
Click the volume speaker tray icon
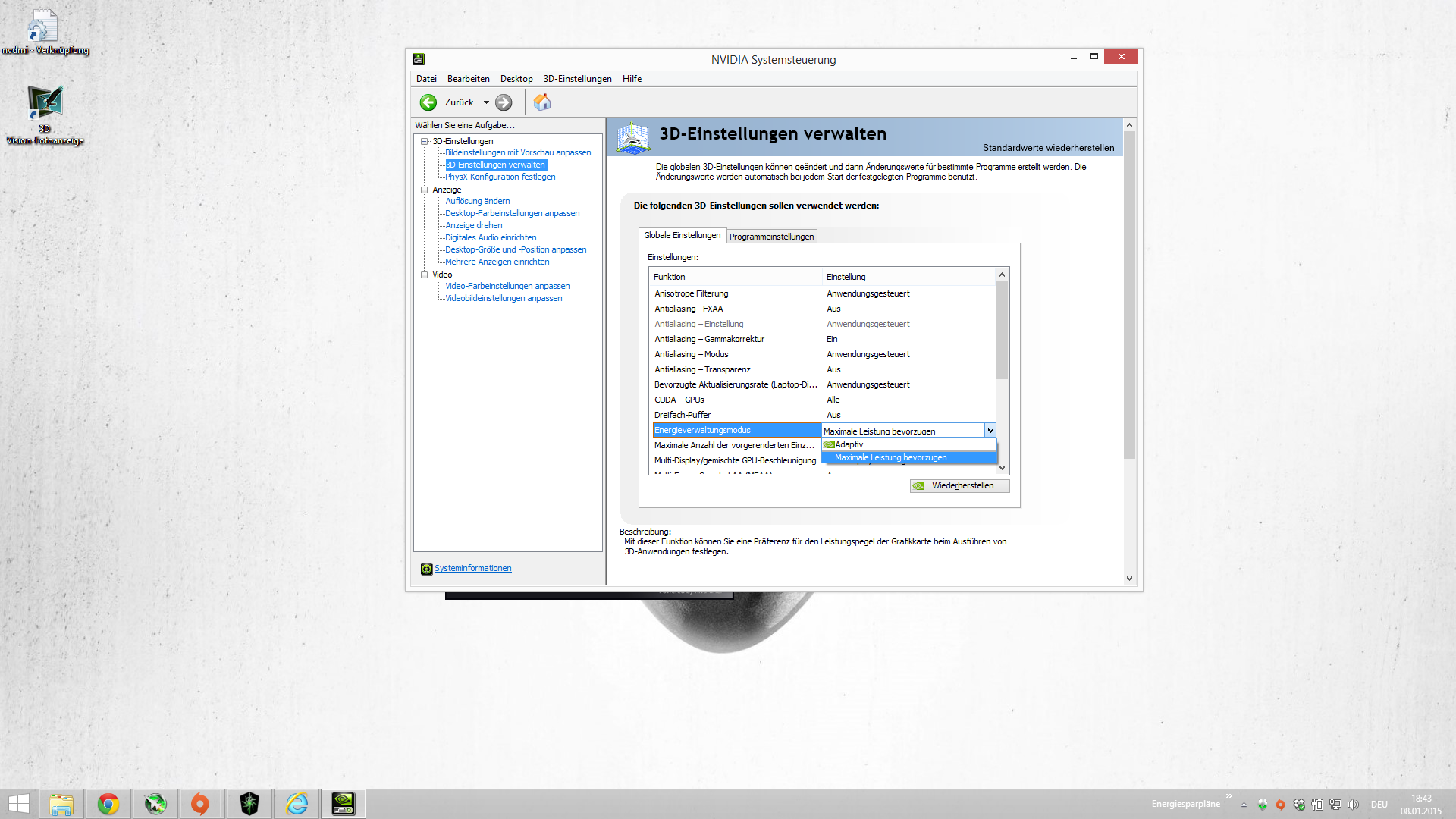point(1353,805)
